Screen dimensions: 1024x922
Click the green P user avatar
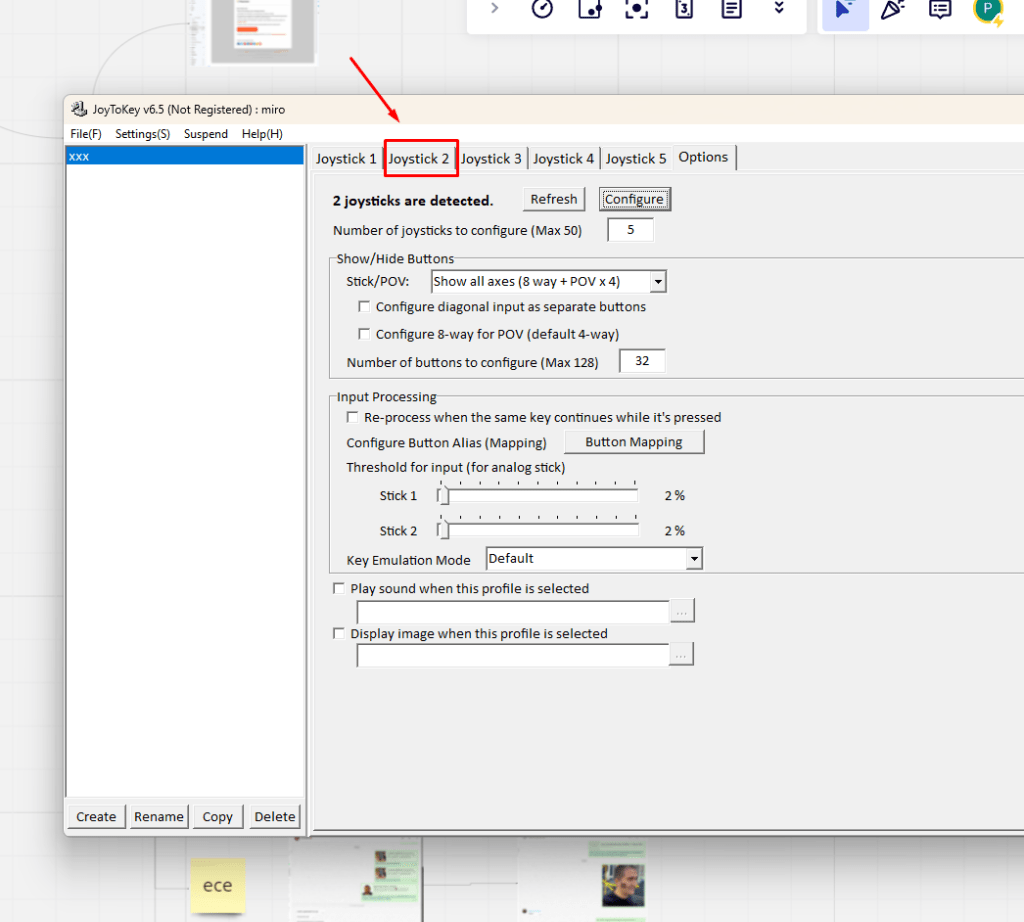click(987, 9)
